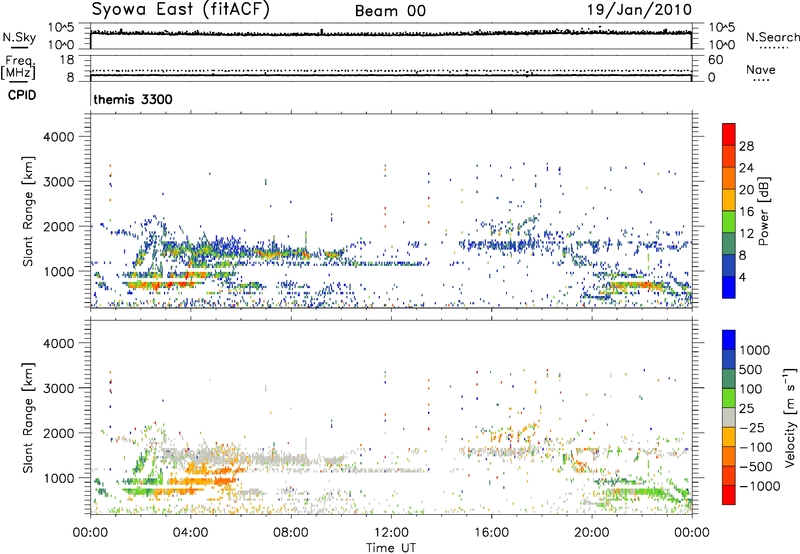The width and height of the screenshot is (800, 554).
Task: Click the '500' Velocity colorbar tick label
Action: click(x=751, y=369)
